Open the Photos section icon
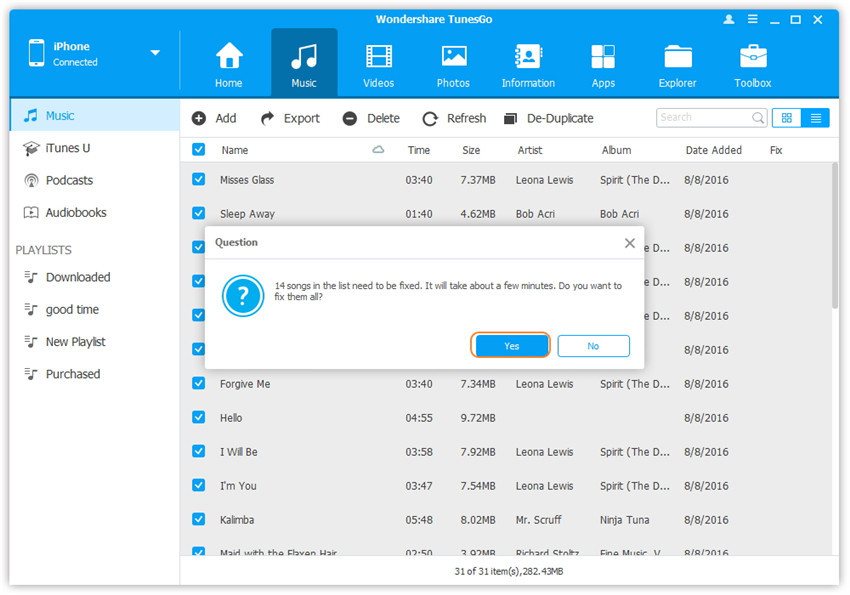This screenshot has height=595, width=850. (453, 57)
